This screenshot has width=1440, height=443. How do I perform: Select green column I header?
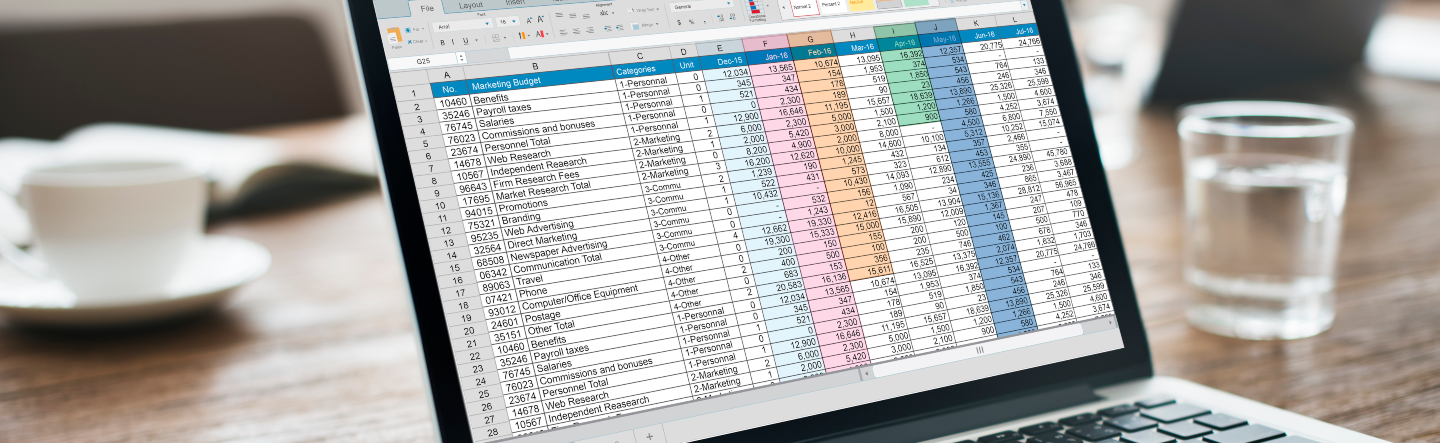[x=897, y=32]
